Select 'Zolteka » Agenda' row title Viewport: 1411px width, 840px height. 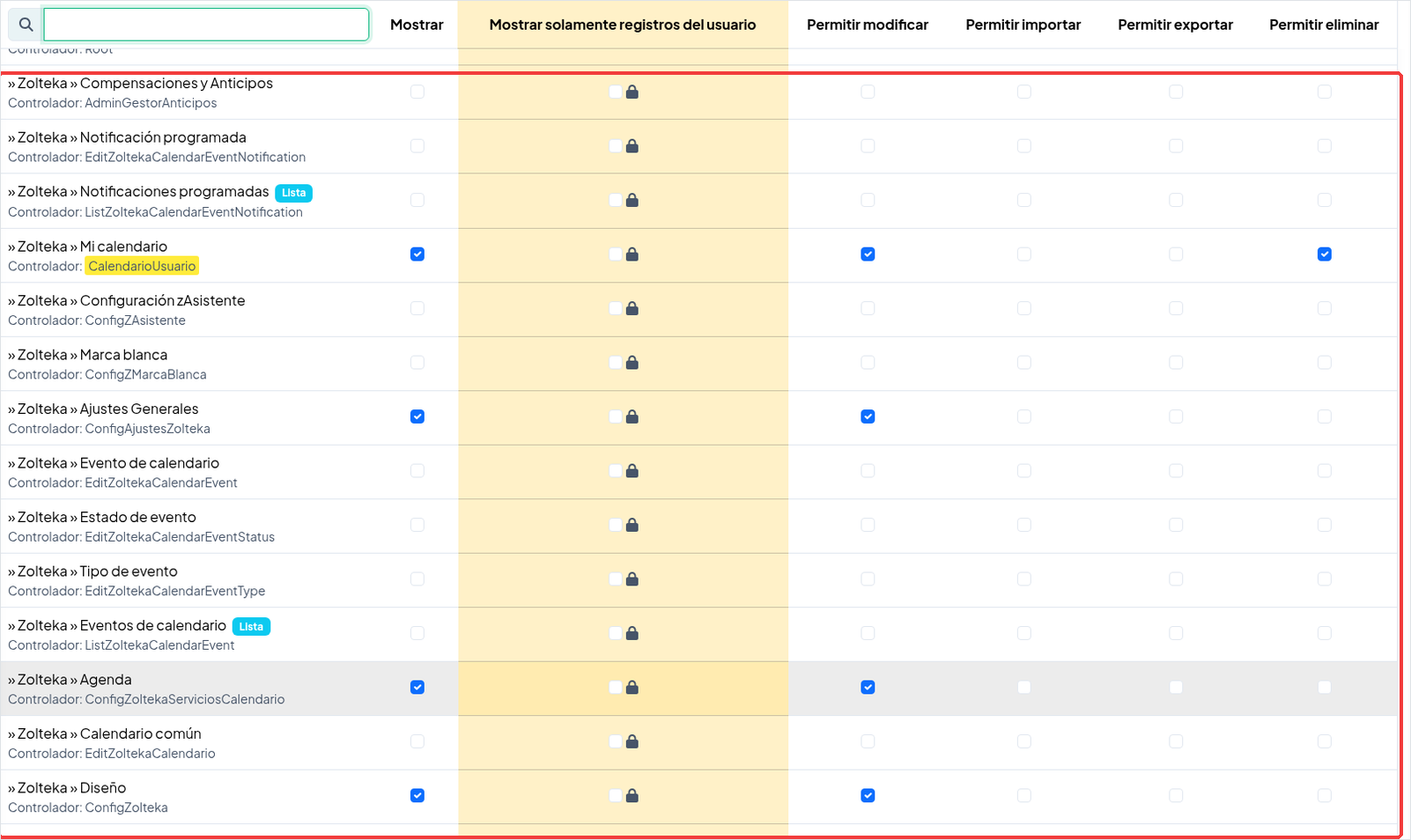[x=70, y=680]
